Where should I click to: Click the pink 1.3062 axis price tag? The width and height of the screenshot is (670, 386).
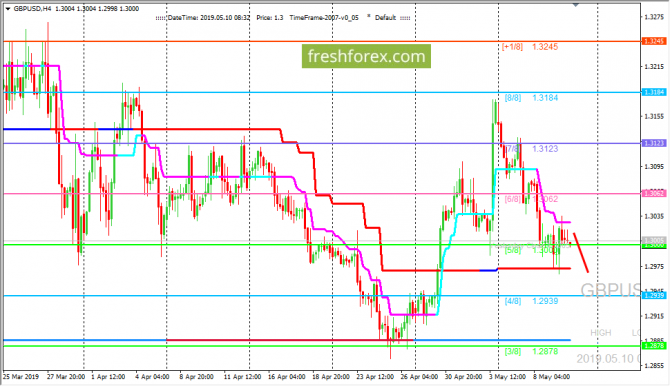[654, 194]
